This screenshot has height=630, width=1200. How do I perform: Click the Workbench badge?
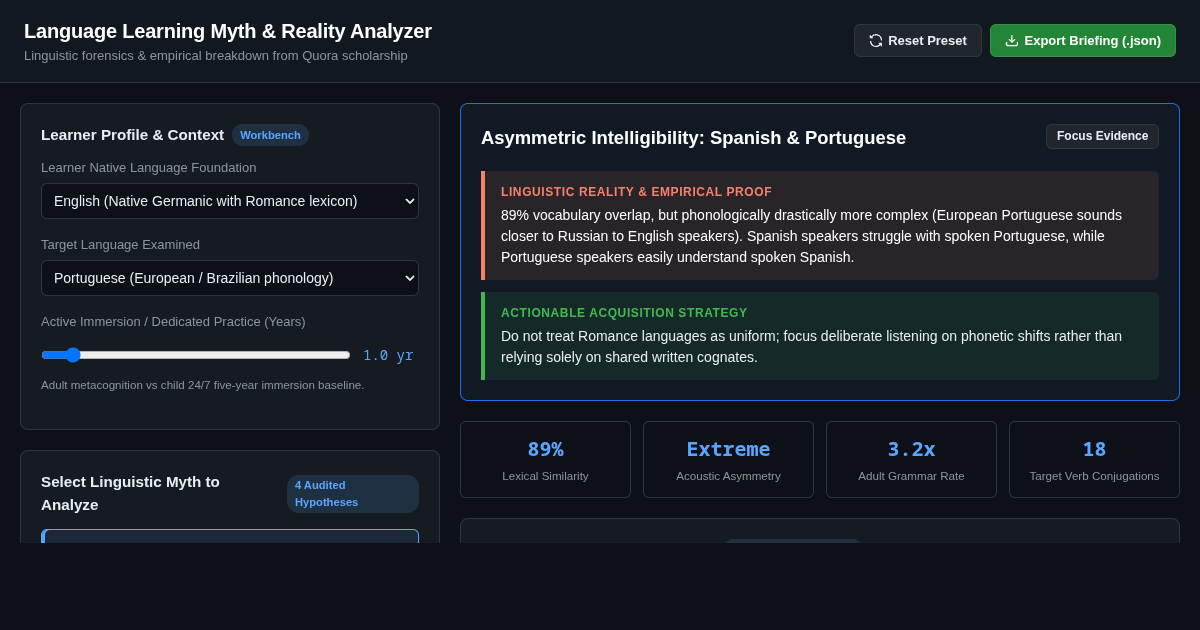click(270, 135)
